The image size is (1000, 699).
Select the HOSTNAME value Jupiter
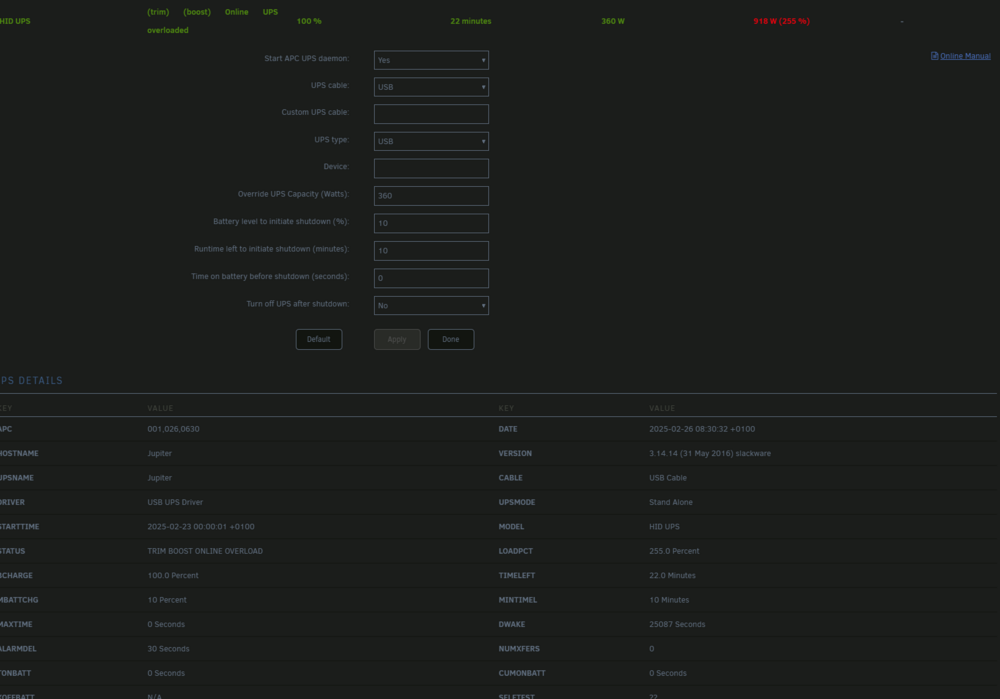point(159,453)
